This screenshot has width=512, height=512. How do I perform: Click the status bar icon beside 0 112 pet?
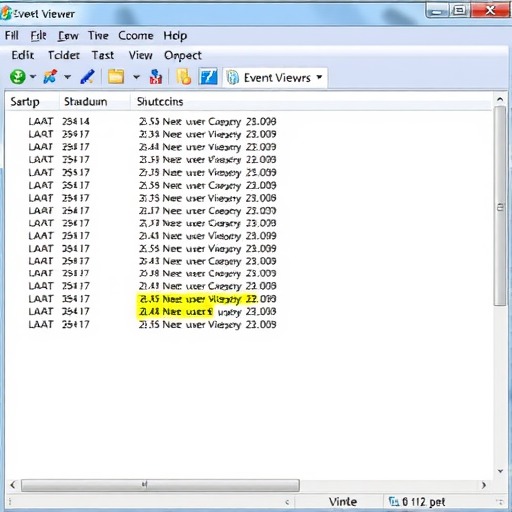point(394,501)
